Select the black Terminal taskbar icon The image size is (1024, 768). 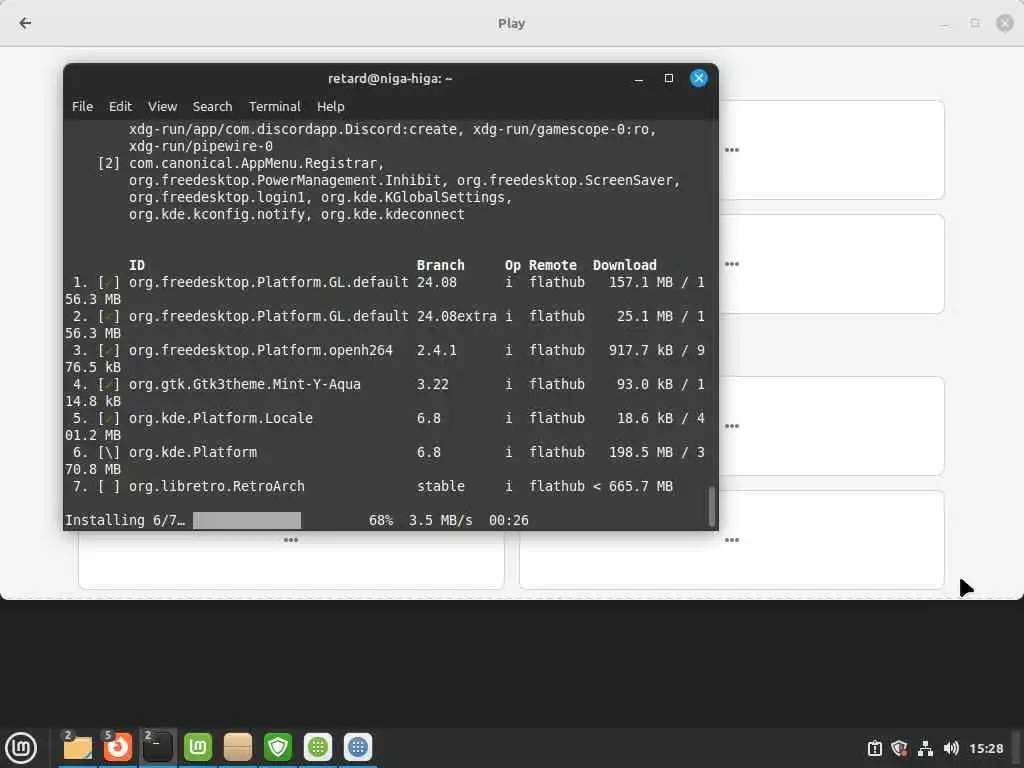[158, 747]
